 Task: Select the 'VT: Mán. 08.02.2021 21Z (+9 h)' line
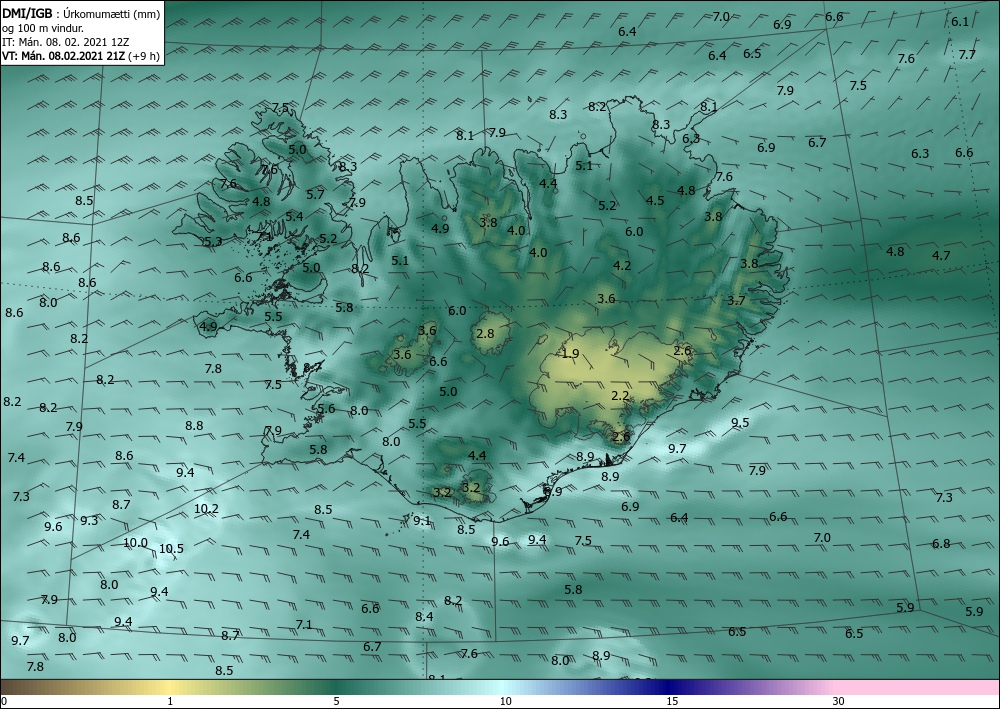[x=81, y=56]
